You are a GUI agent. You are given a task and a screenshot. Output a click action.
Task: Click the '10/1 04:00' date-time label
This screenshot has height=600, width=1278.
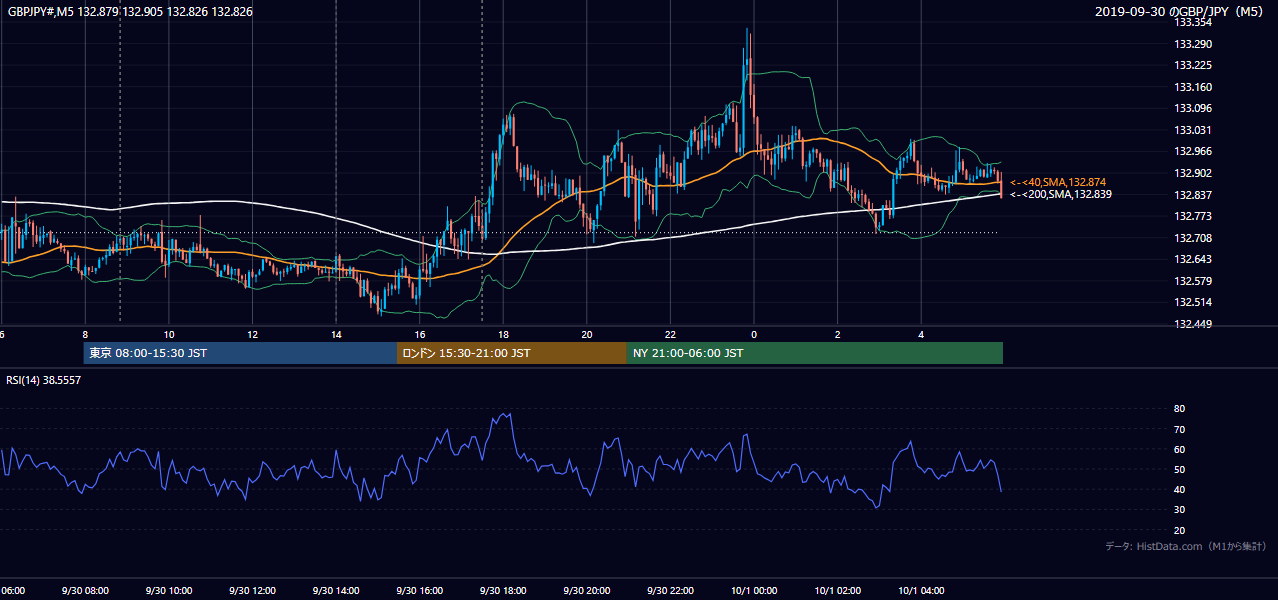coord(921,591)
